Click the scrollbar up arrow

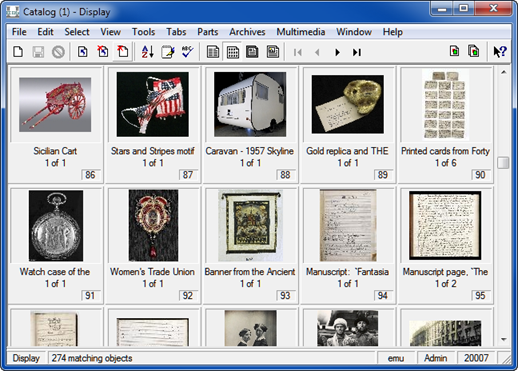[x=504, y=72]
